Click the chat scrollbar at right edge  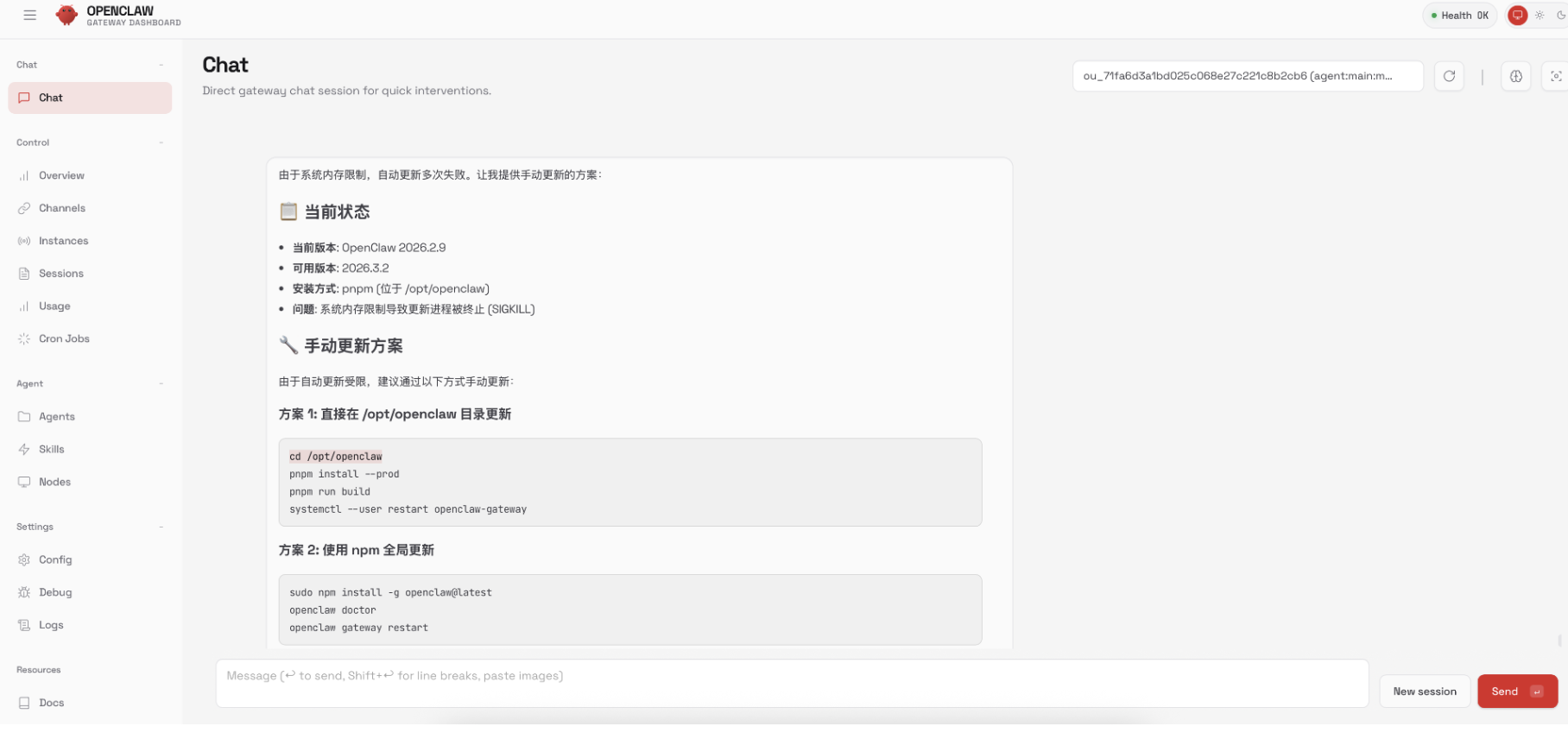point(1559,641)
